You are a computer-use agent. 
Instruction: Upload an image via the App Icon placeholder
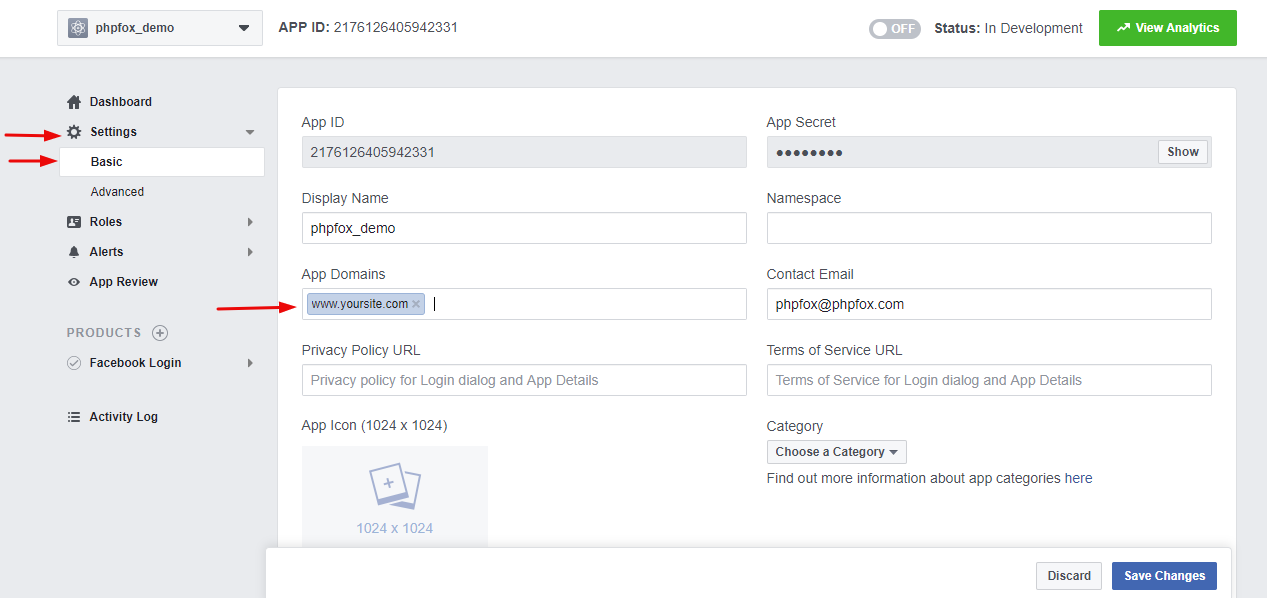click(395, 496)
